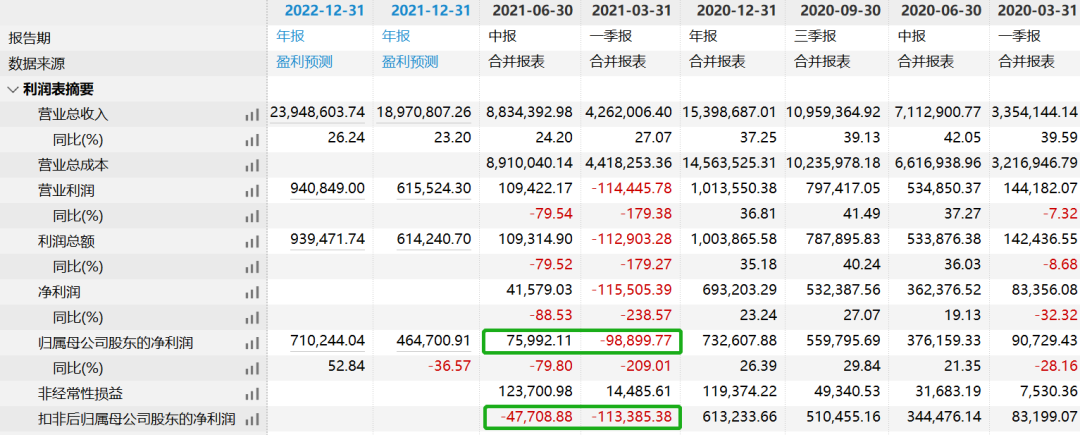Image resolution: width=1080 pixels, height=435 pixels.
Task: Click the highlighted cell 75,992.11
Action: (540, 343)
